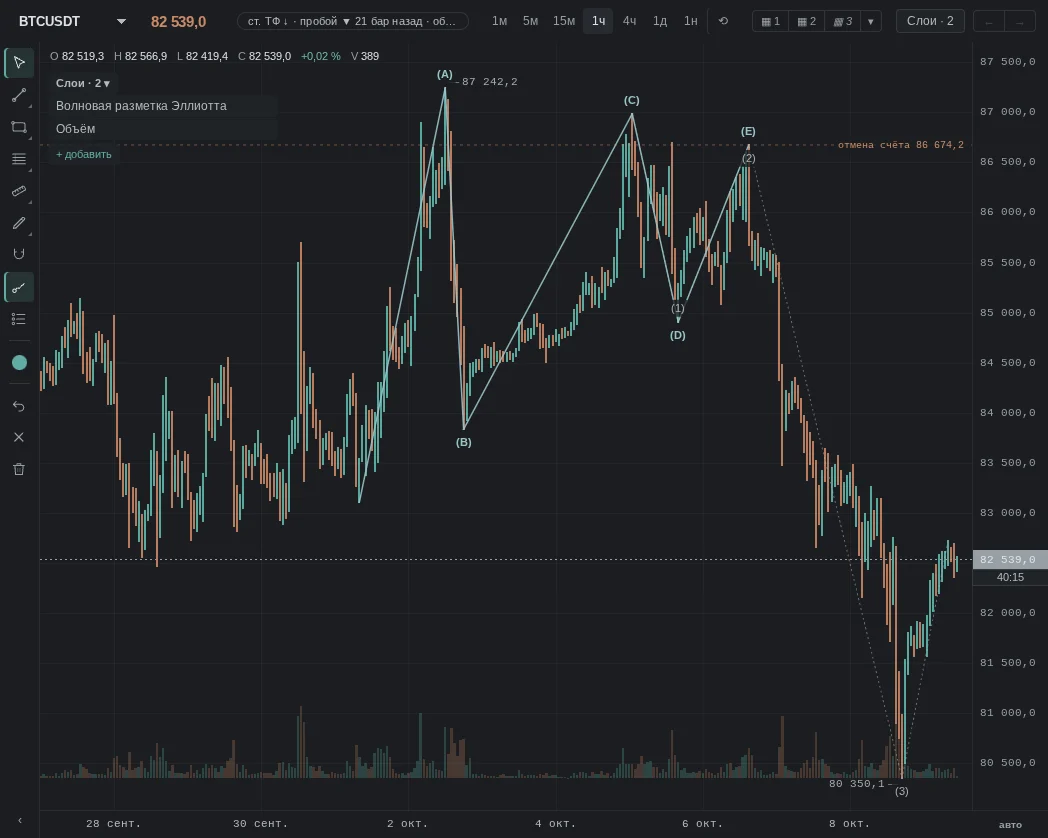Screen dimensions: 1048x838
Task: Click the 80 350,1 low price label
Action: [856, 783]
